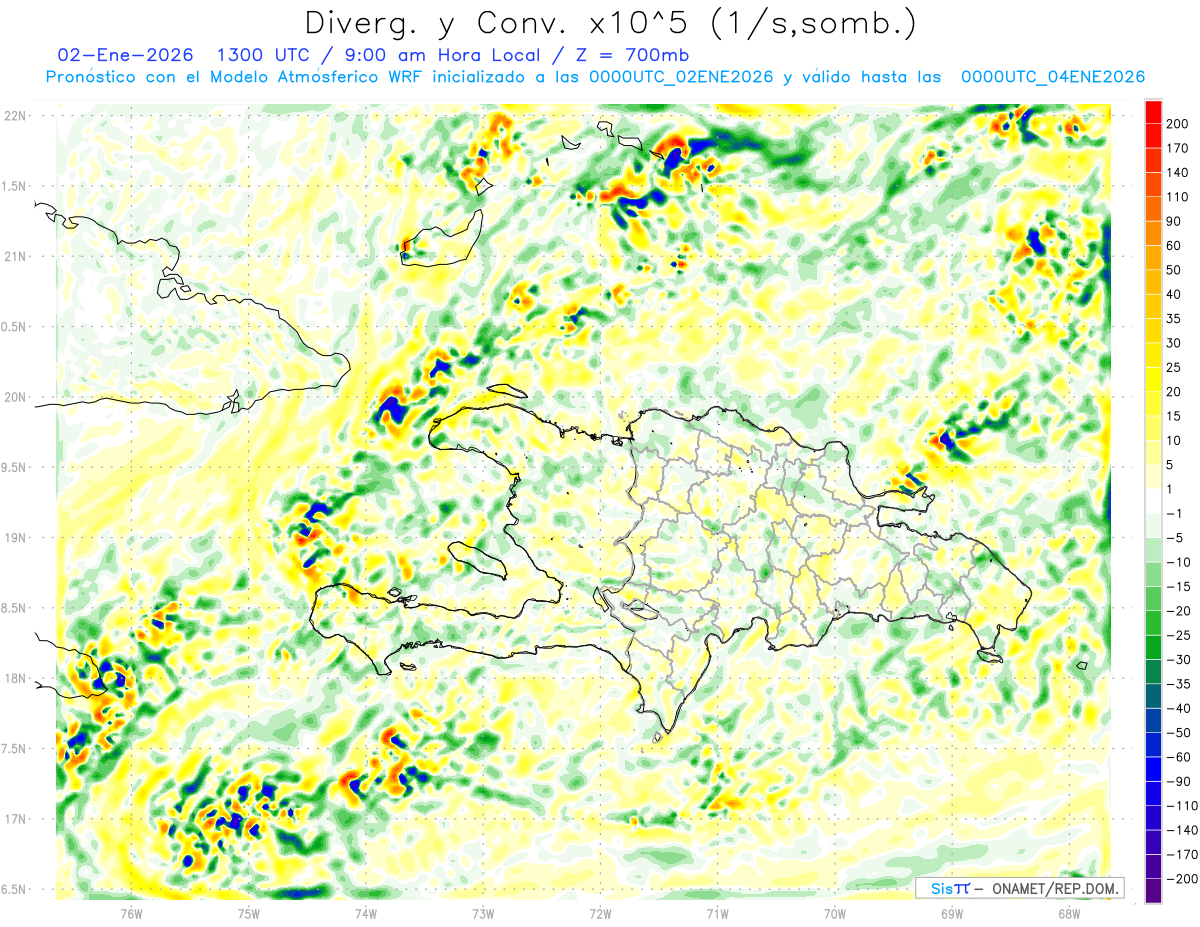Click the '-110' color scale value

coord(1182,806)
